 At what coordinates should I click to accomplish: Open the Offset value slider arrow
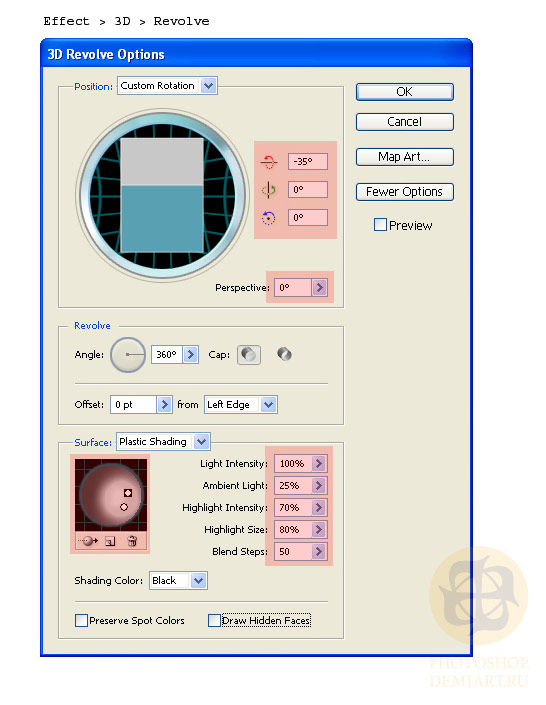point(164,404)
